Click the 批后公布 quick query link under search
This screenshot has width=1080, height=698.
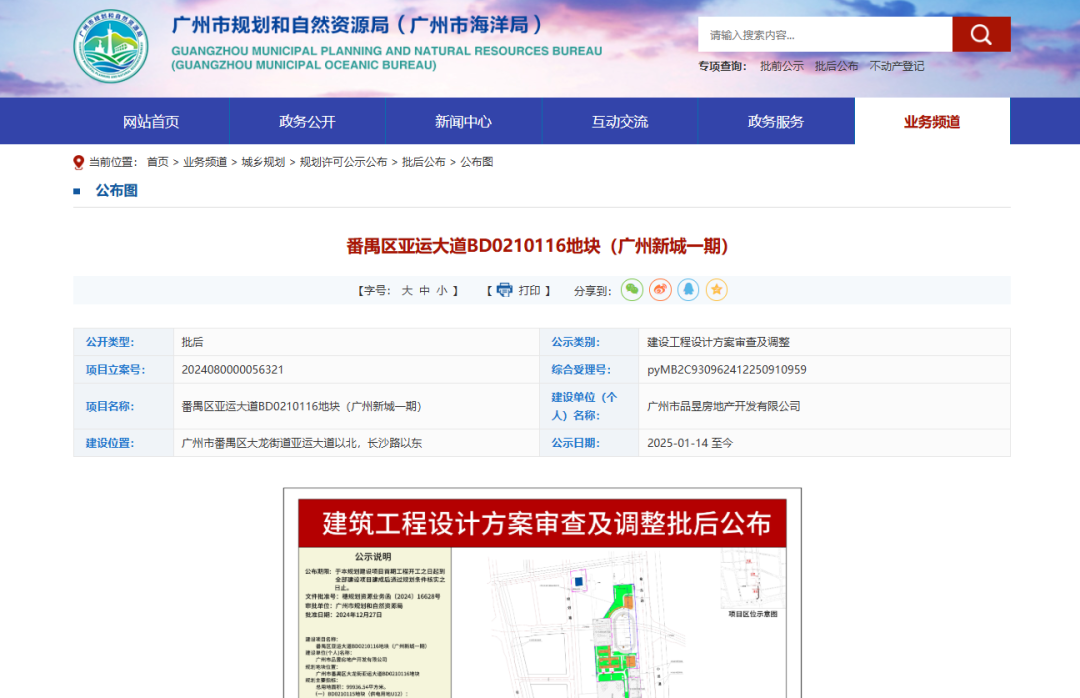point(836,66)
